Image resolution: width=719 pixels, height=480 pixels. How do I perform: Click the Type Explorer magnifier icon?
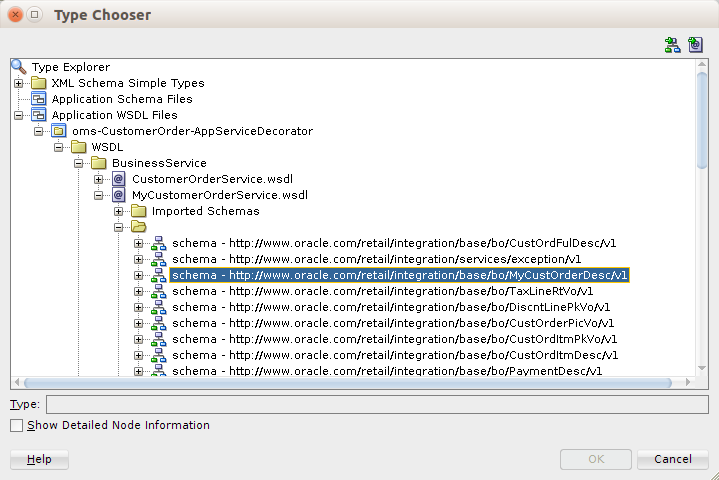(x=19, y=67)
